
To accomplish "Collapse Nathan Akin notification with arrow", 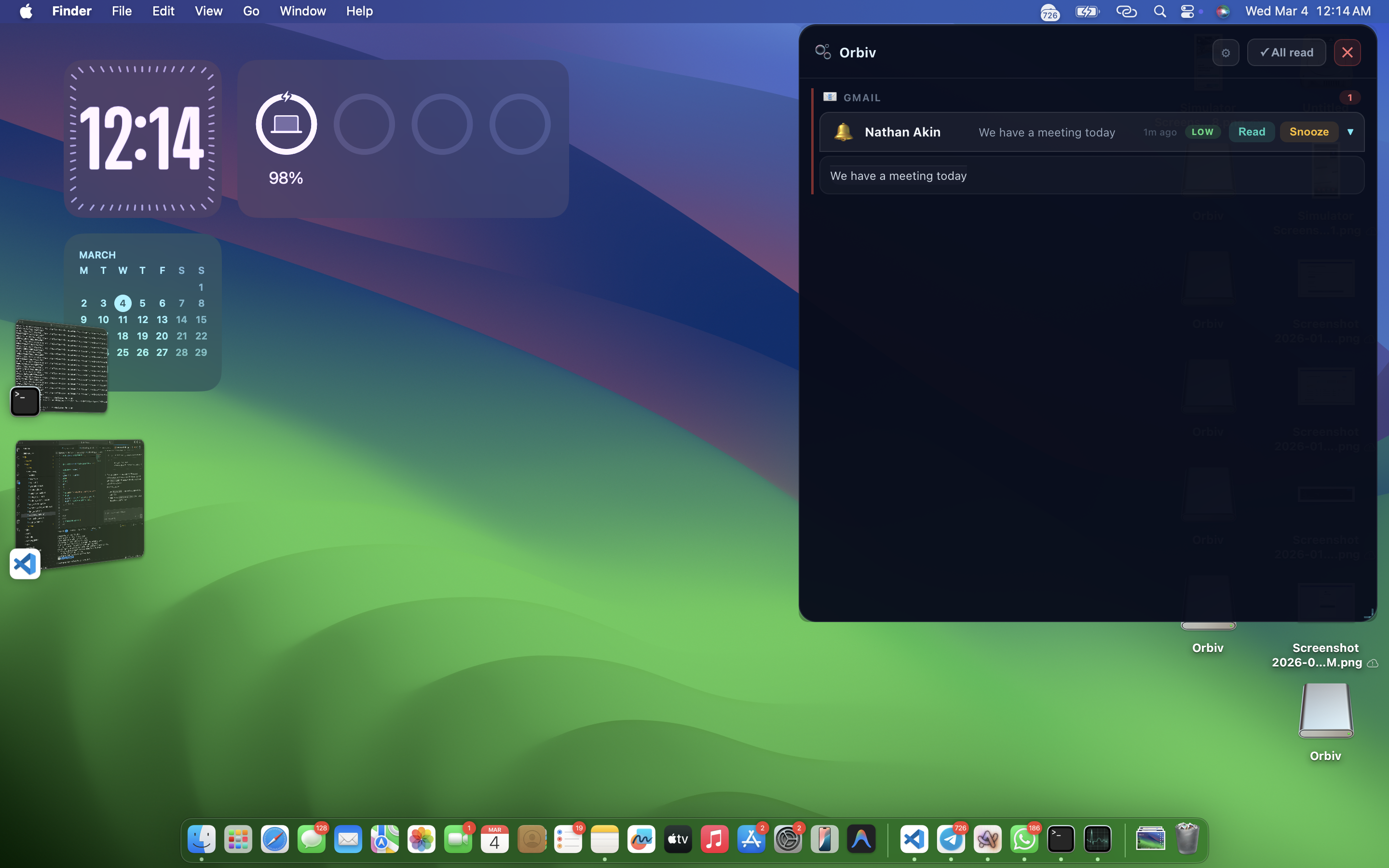I will tap(1350, 132).
